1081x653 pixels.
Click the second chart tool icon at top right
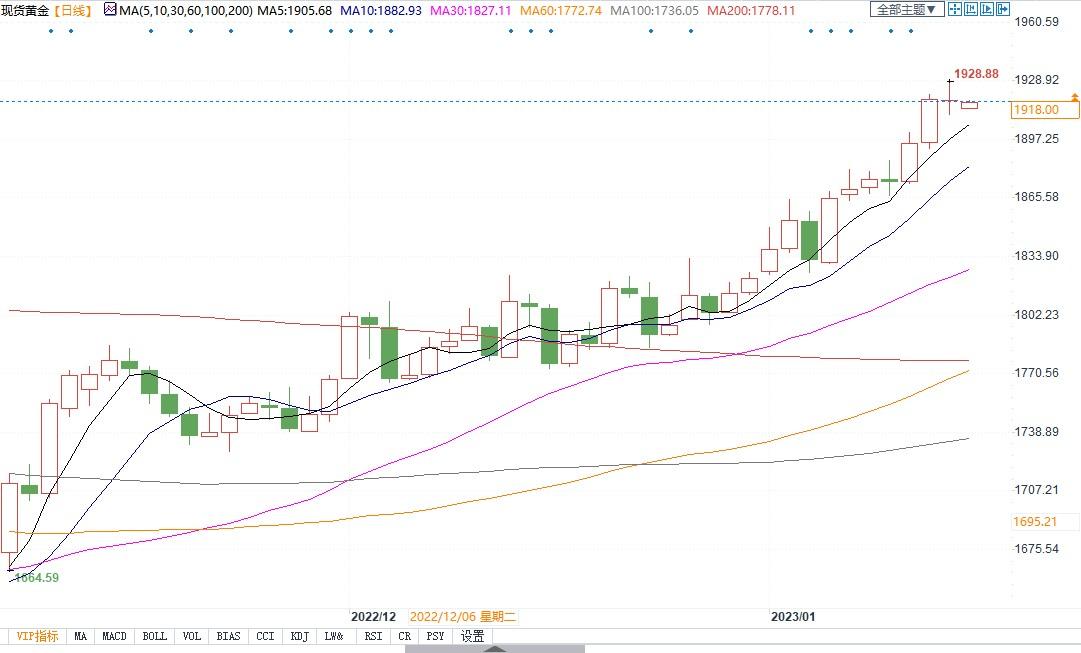[x=973, y=10]
